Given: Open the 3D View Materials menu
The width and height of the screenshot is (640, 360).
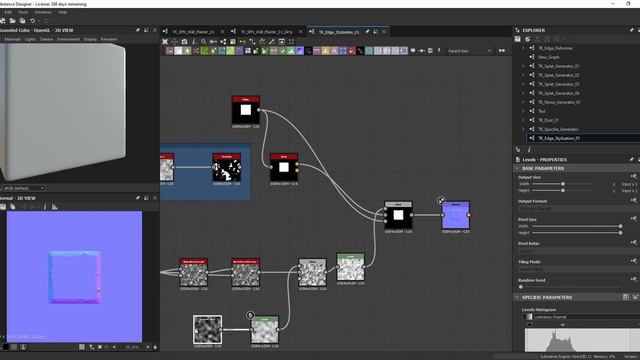Looking at the screenshot, I should point(12,39).
